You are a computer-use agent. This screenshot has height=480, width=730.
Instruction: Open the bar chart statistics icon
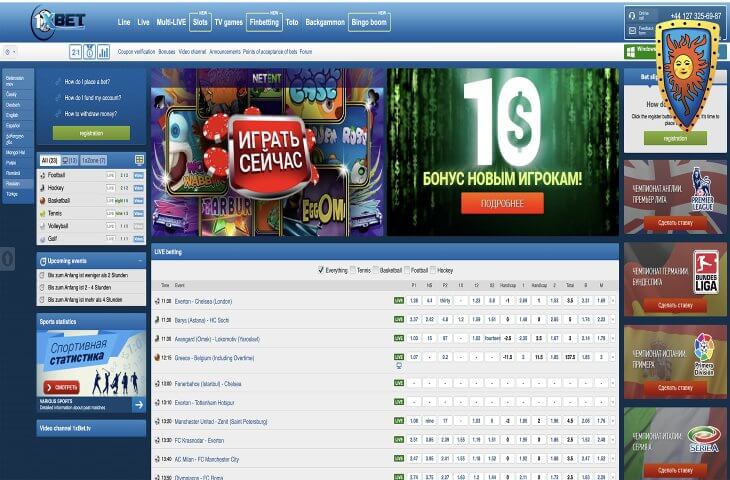[104, 52]
